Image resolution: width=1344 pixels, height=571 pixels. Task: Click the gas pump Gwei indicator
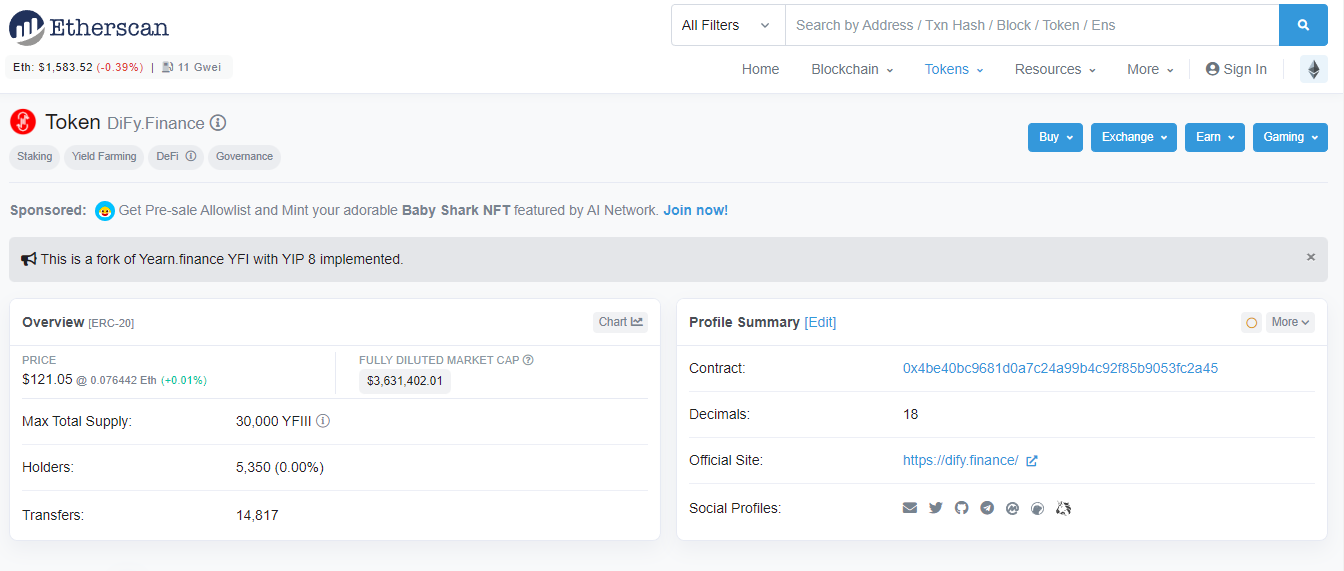[190, 67]
